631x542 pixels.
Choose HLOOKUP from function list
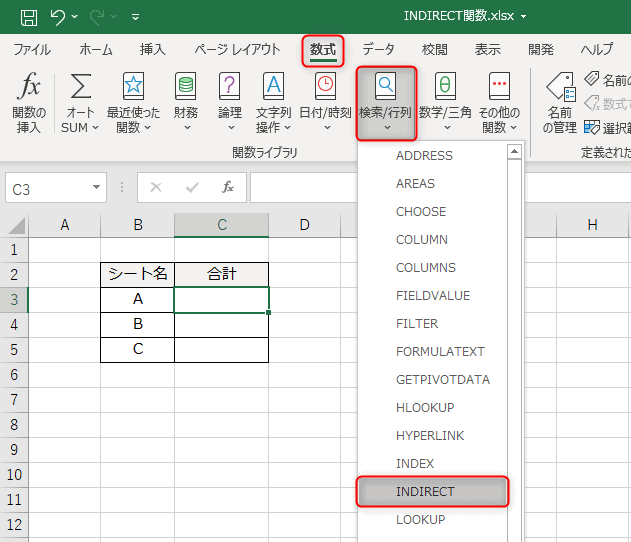coord(433,408)
